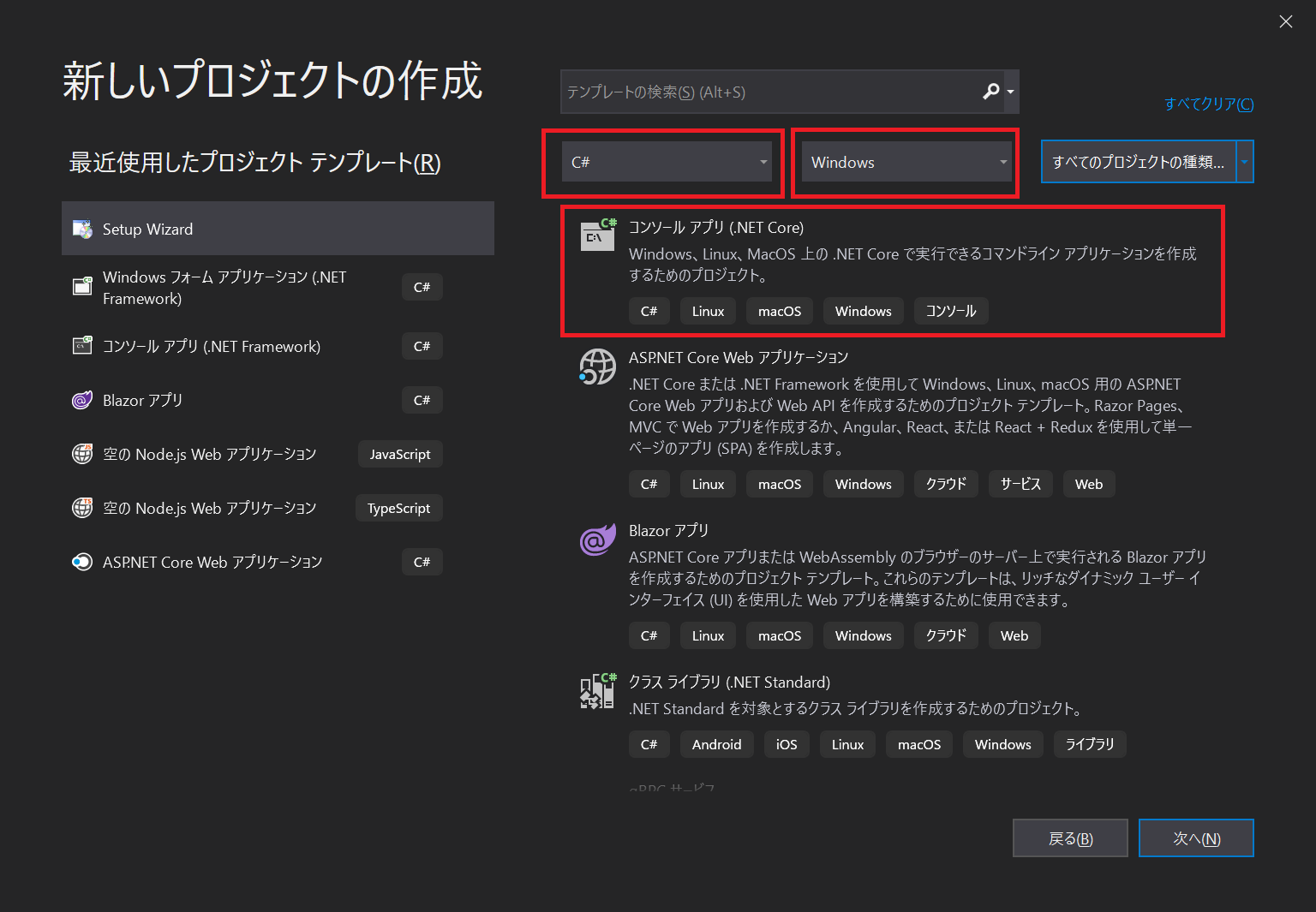Select ASP.NET Core Web in recent templates
The image size is (1316, 912).
pyautogui.click(x=278, y=562)
